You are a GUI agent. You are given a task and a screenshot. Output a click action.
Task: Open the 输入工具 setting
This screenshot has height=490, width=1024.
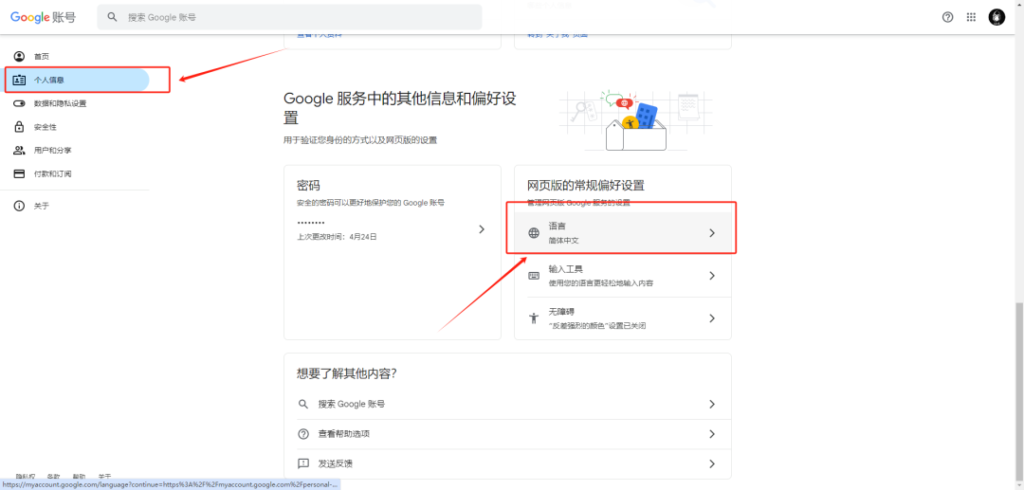pyautogui.click(x=622, y=276)
